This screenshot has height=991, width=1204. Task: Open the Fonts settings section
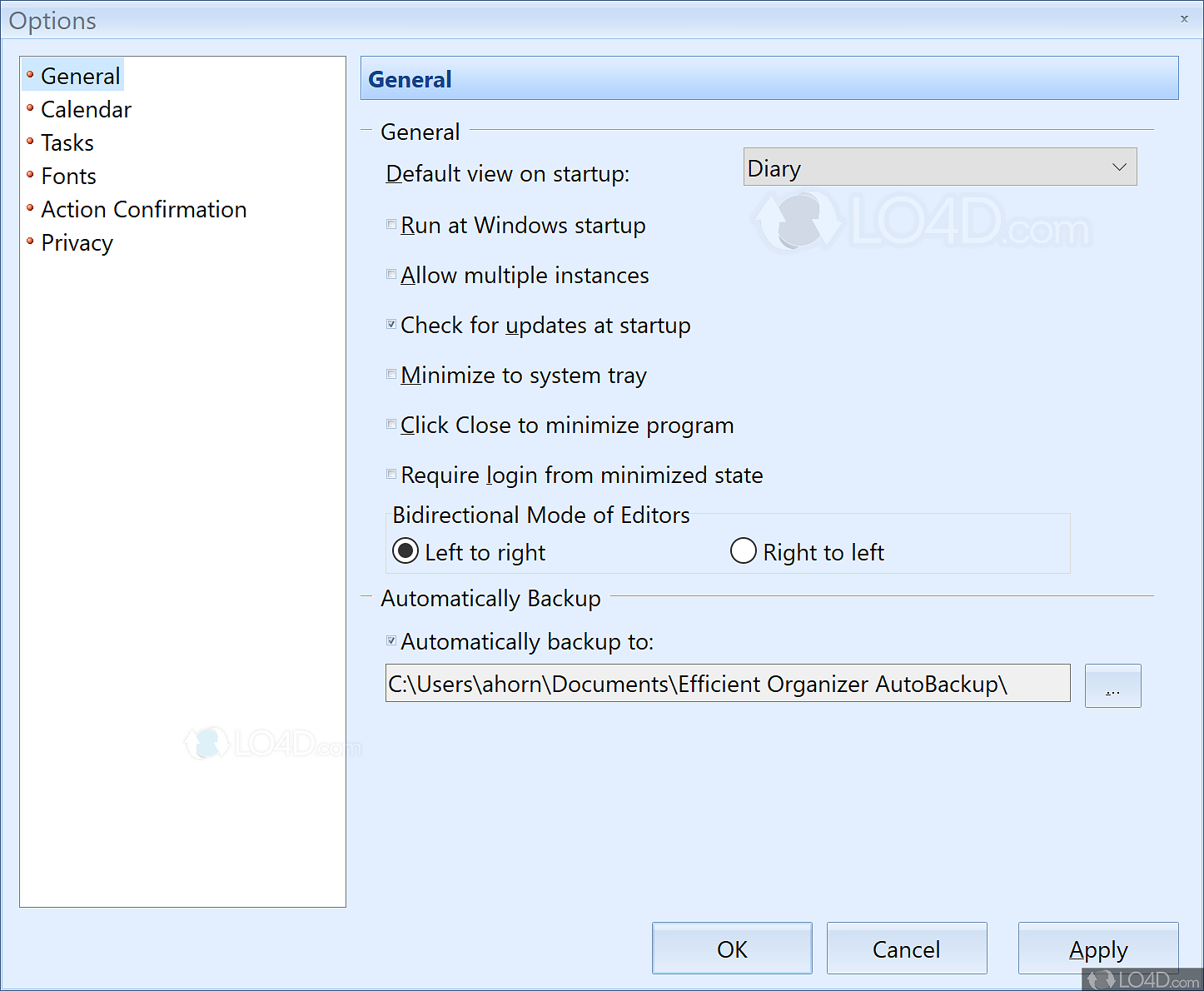pos(68,176)
